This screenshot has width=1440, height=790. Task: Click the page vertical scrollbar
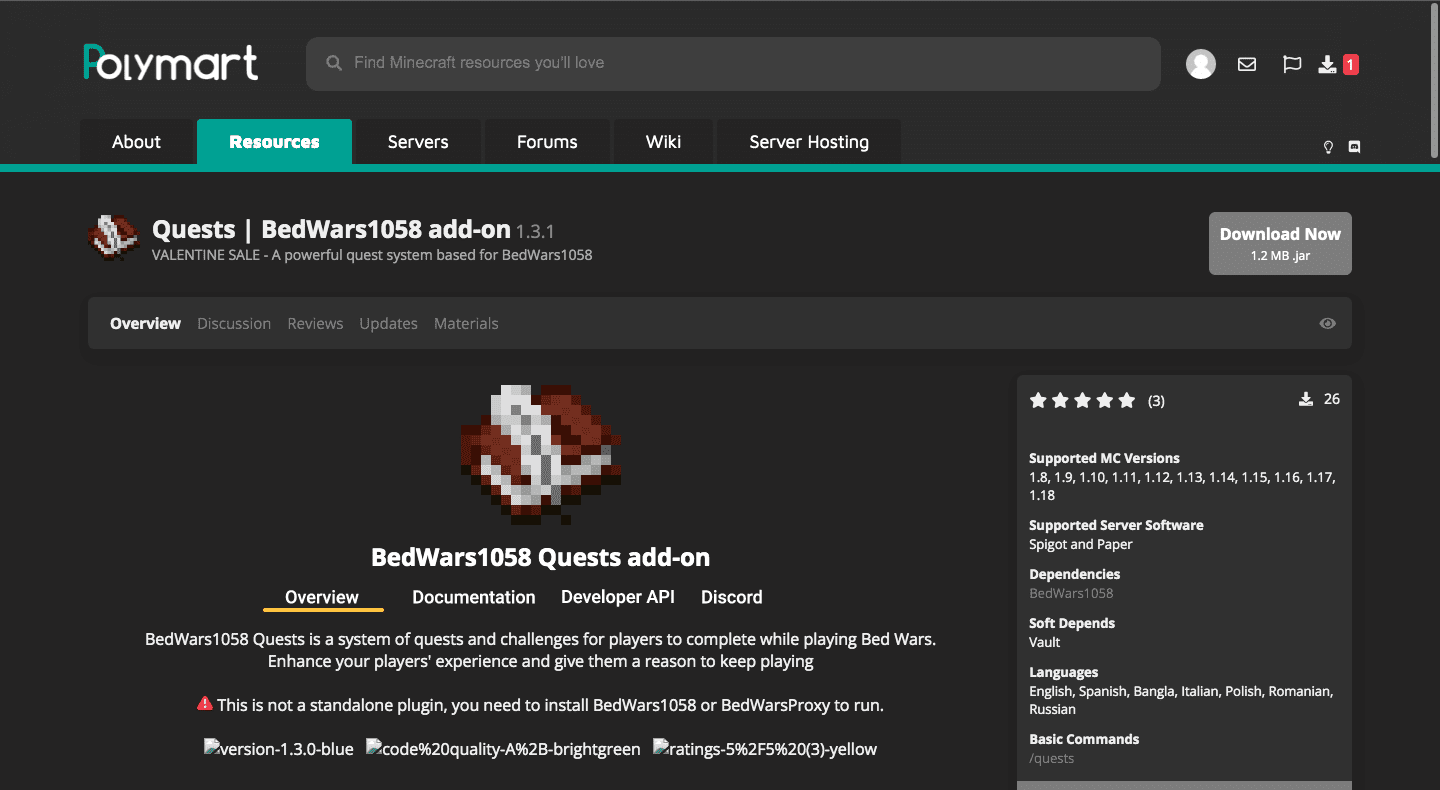click(x=1433, y=80)
